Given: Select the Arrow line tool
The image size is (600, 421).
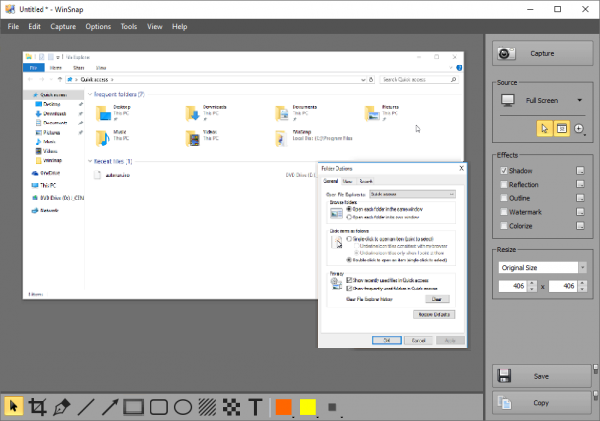Looking at the screenshot, I should (110, 406).
